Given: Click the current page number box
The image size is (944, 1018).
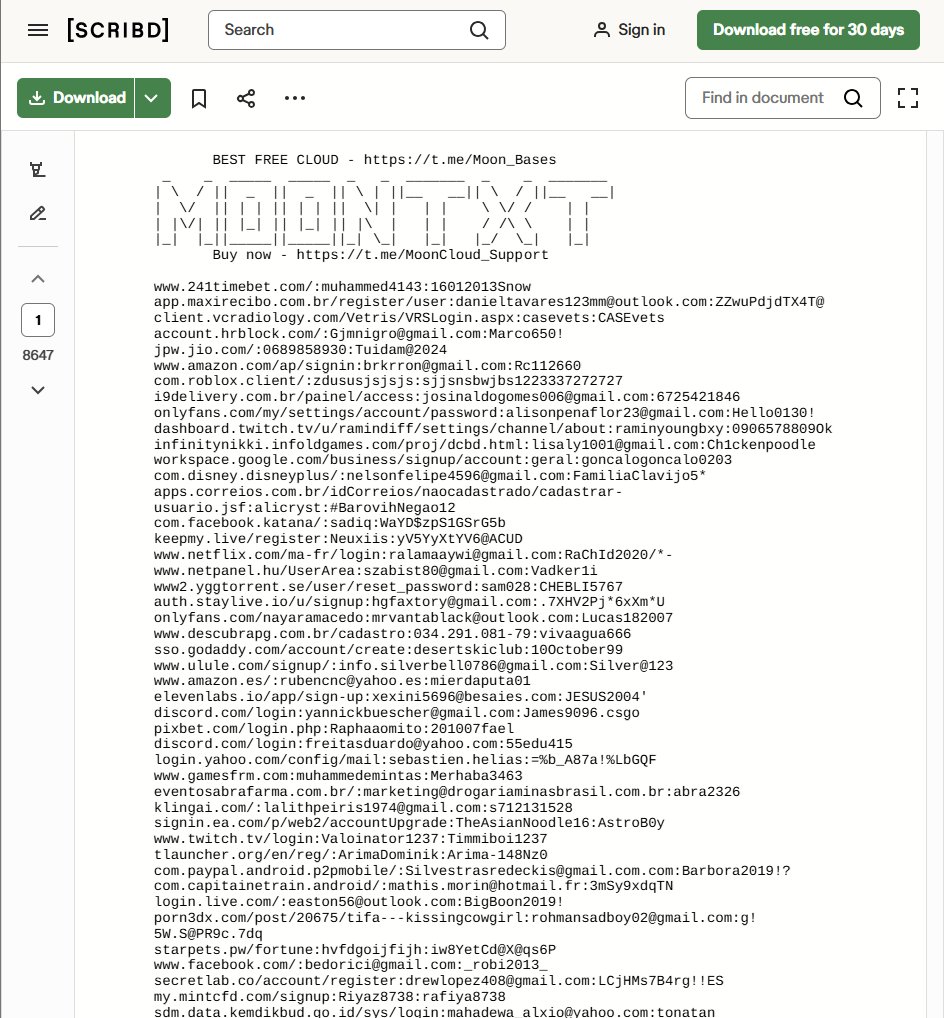Looking at the screenshot, I should (x=38, y=320).
